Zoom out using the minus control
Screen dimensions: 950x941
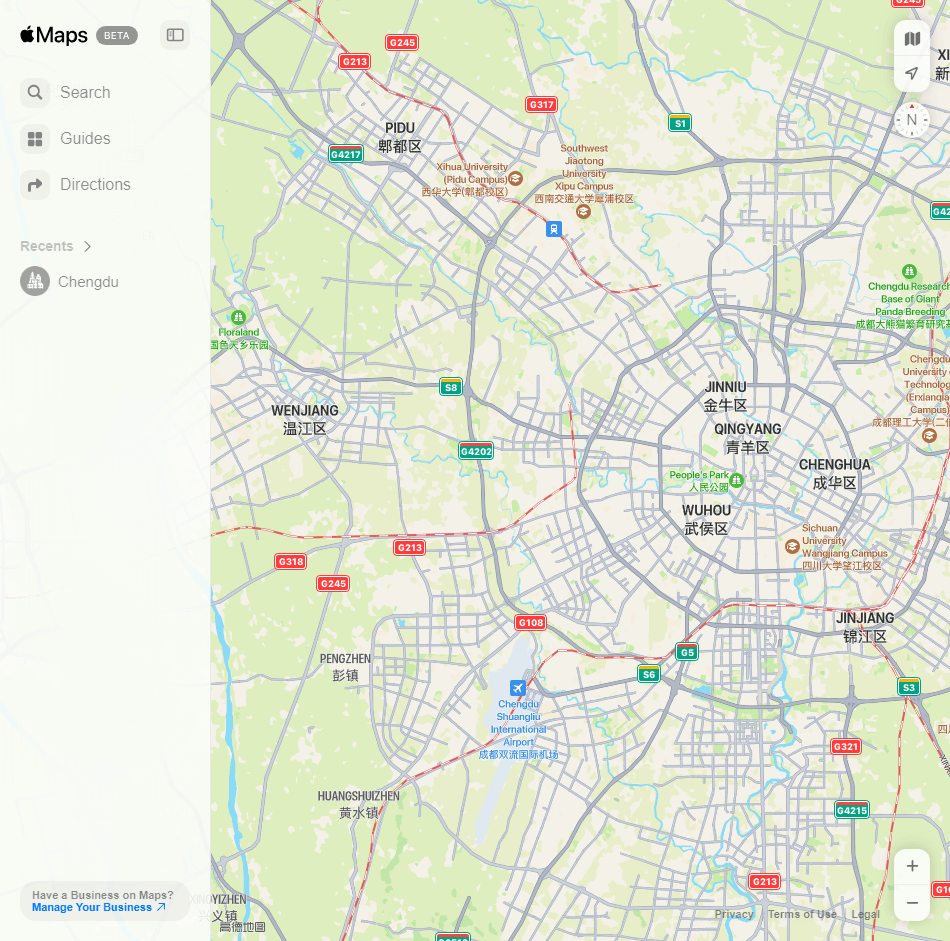coord(911,902)
